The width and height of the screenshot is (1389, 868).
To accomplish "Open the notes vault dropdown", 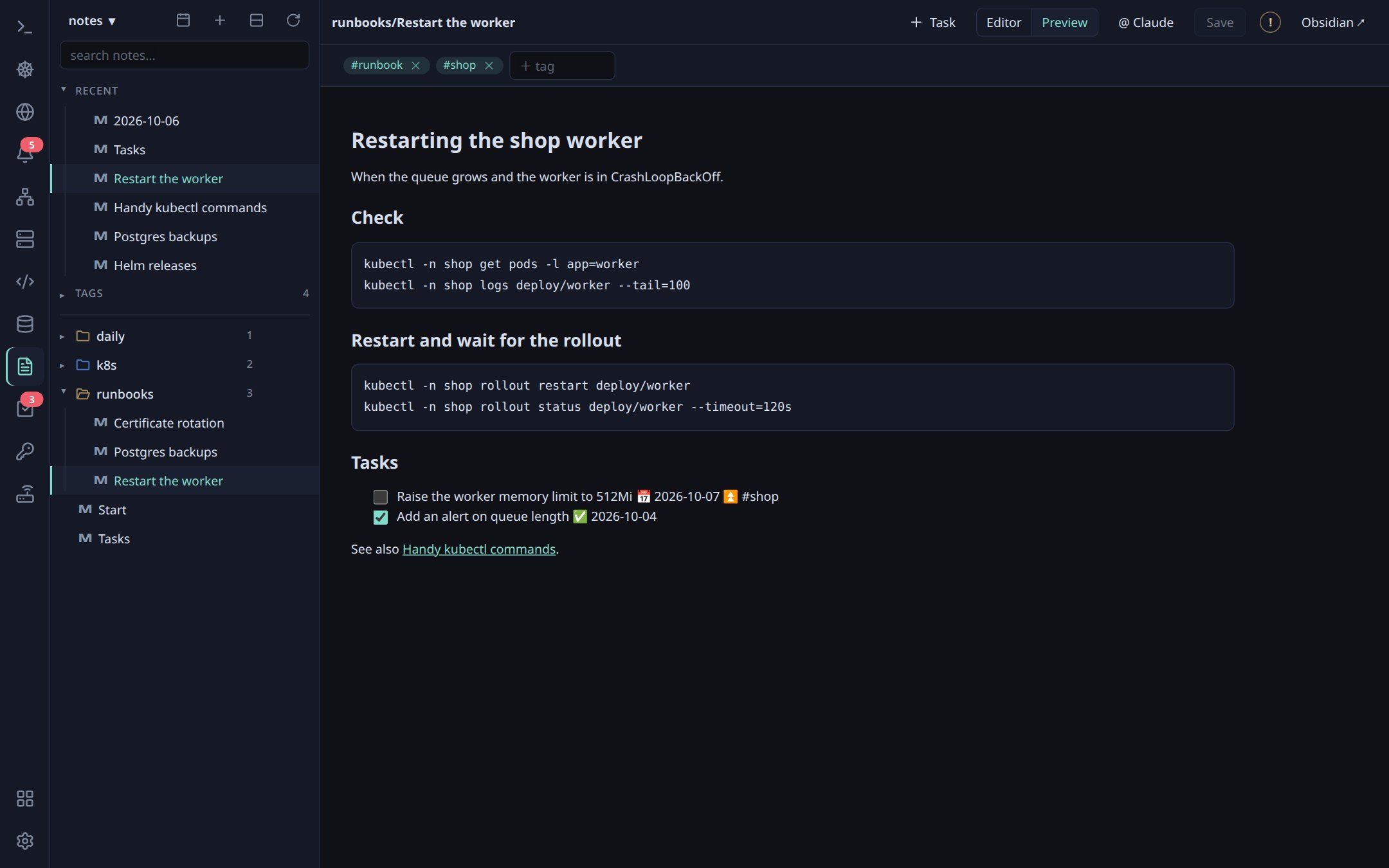I will pyautogui.click(x=92, y=21).
